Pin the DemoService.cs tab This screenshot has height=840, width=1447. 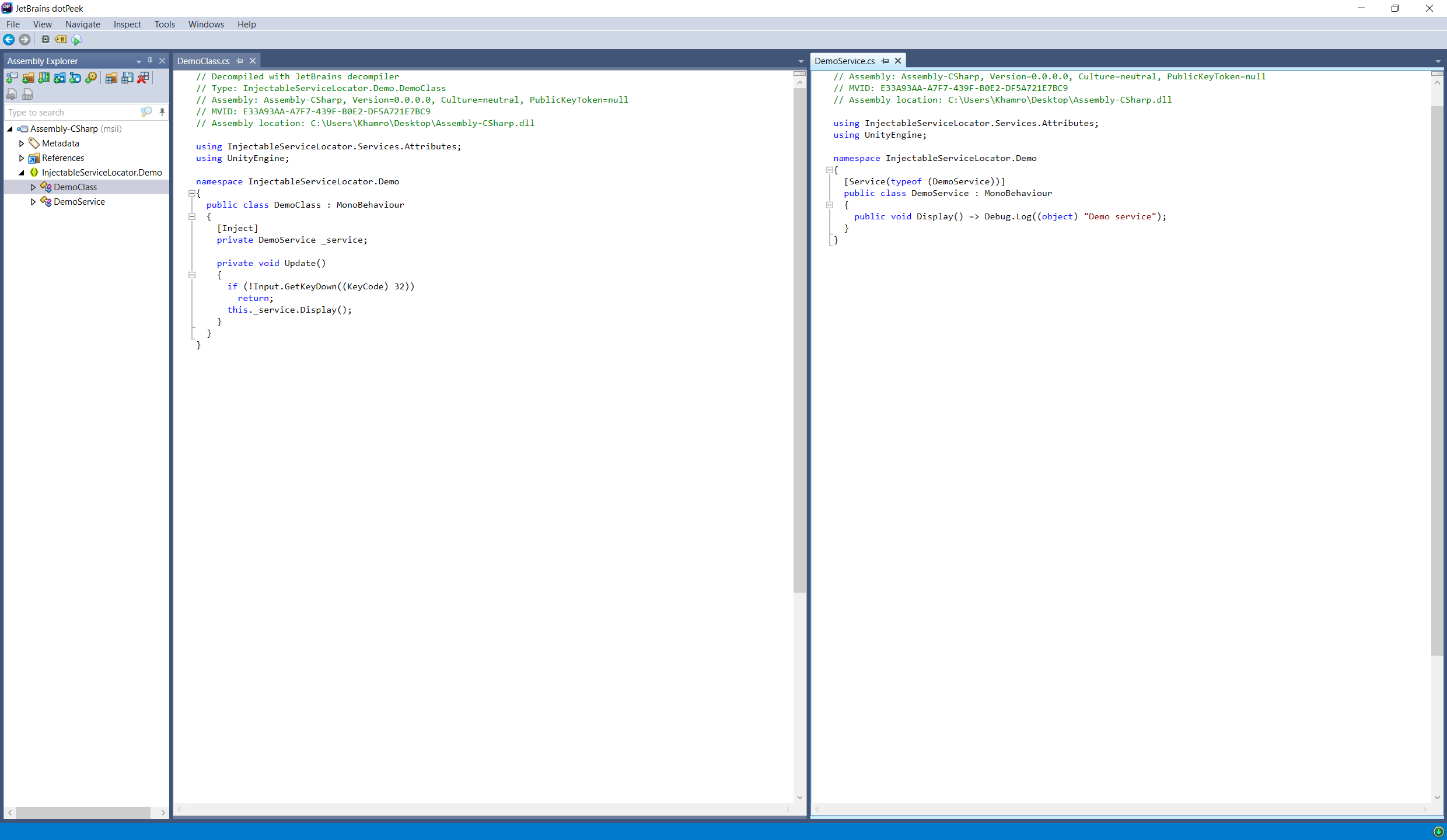click(x=885, y=61)
